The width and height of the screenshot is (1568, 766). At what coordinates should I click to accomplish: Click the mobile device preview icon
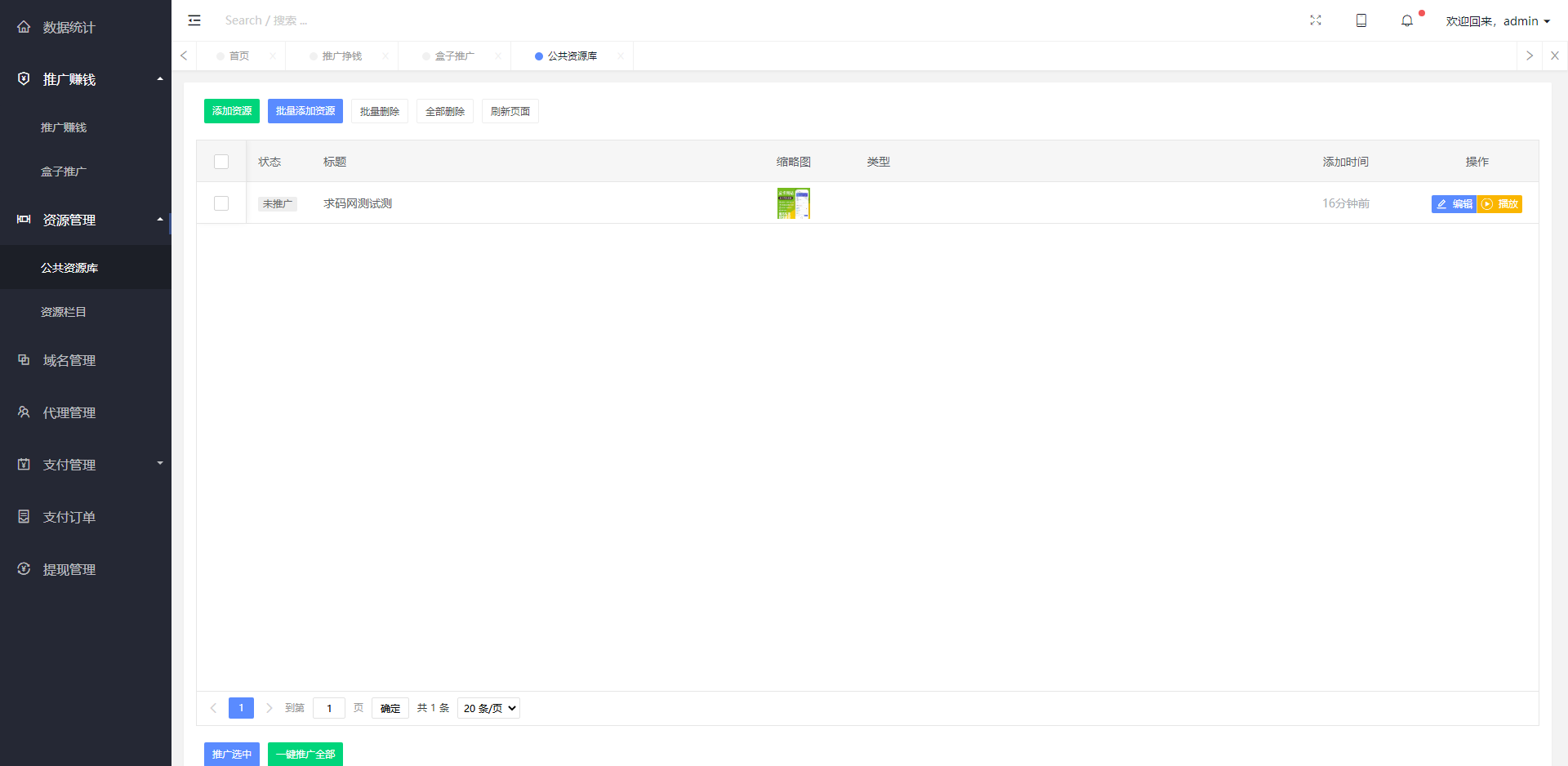pos(1361,20)
